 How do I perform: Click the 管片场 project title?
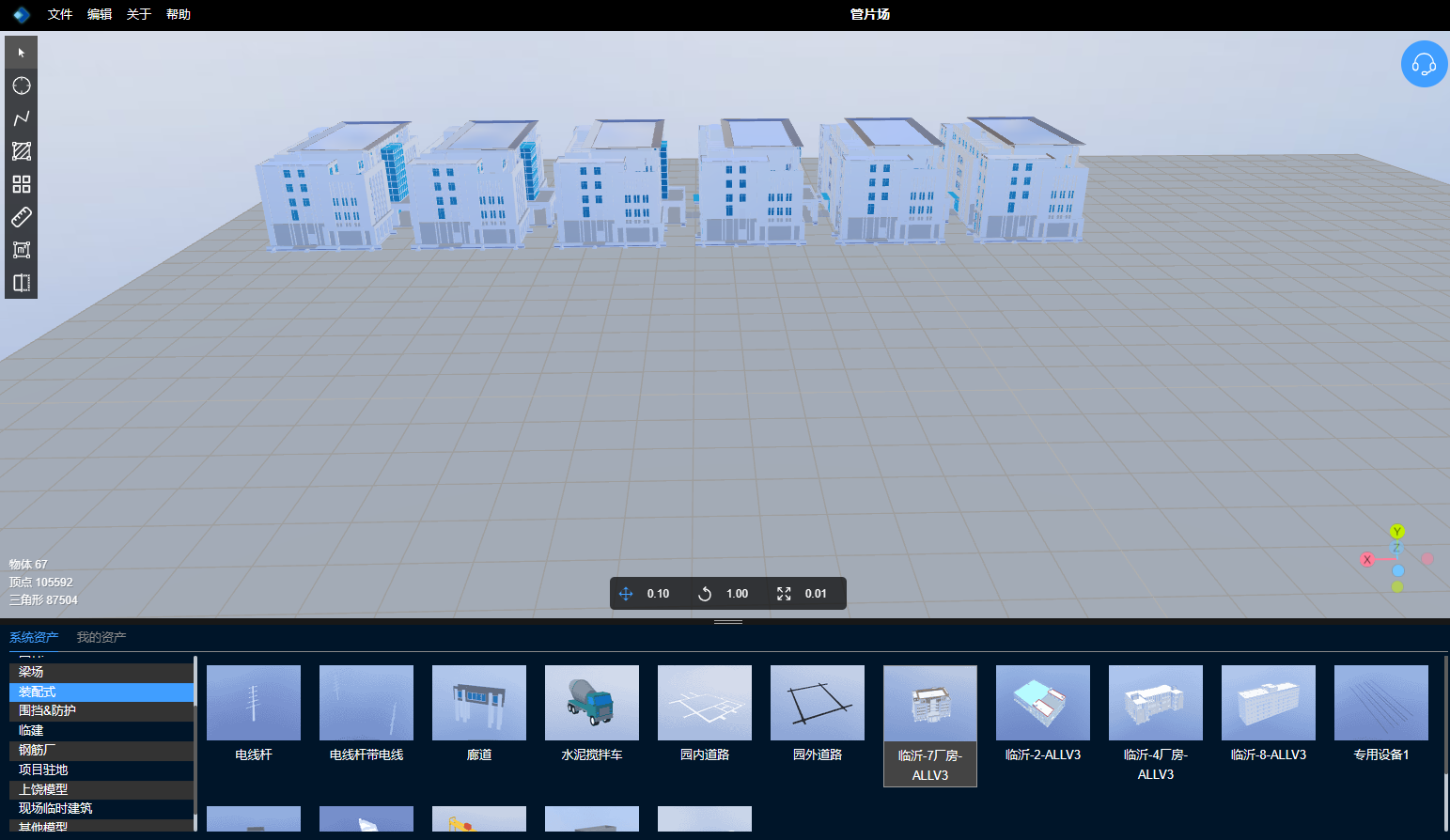coord(870,14)
